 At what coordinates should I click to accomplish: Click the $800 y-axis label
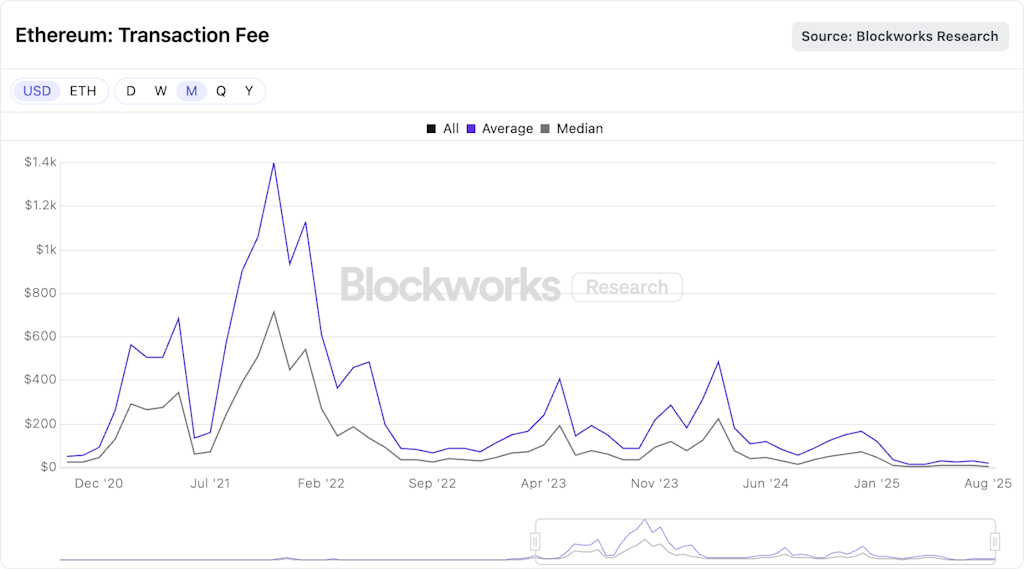coord(40,293)
